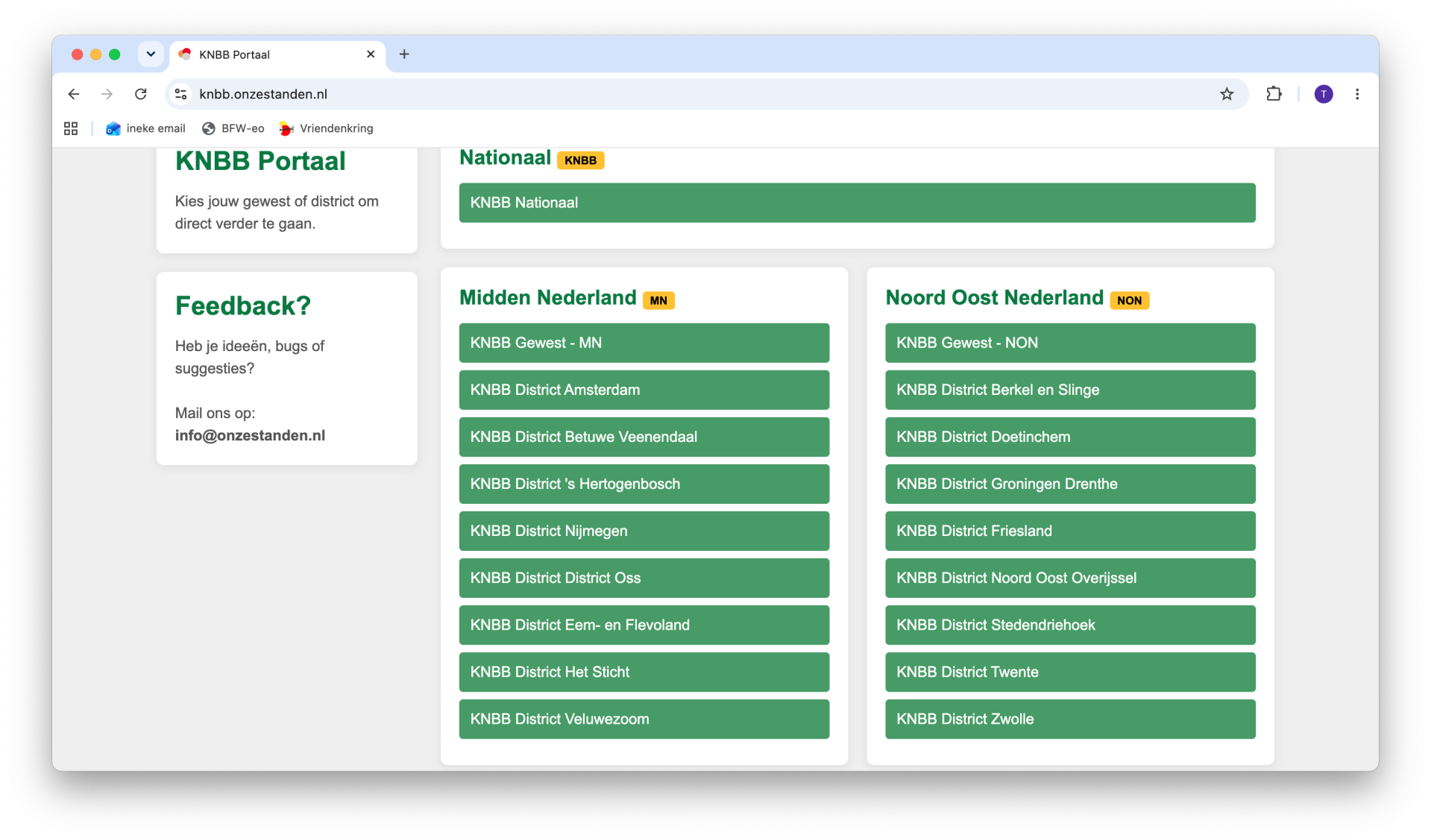Open KNBB District Amsterdam

[644, 390]
